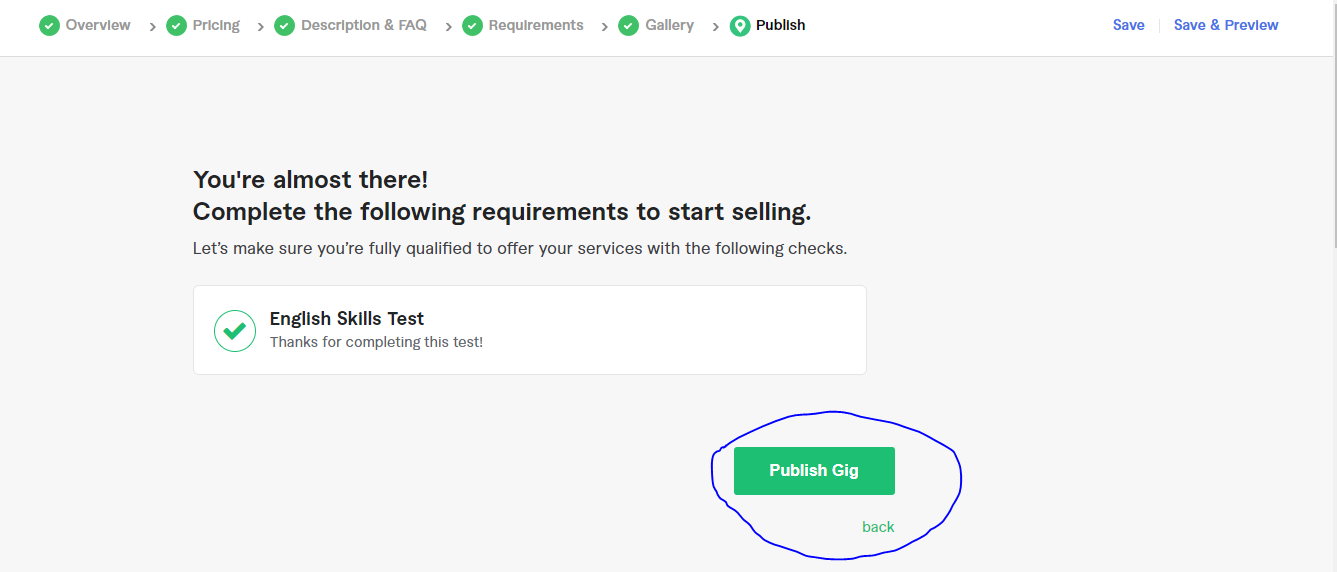Switch to Description & FAQ step
The image size is (1337, 572).
[363, 25]
